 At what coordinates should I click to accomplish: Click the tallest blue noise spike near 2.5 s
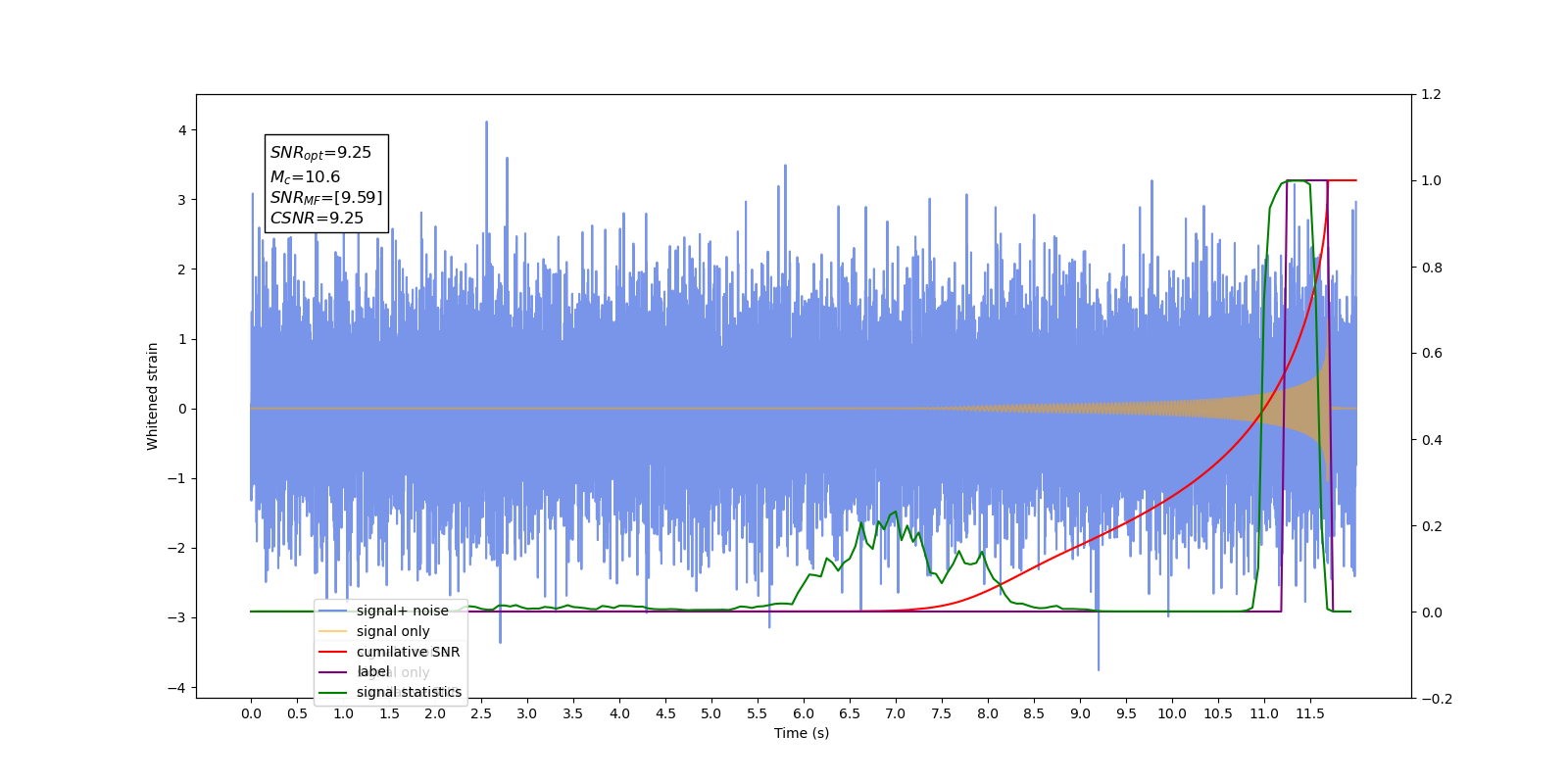click(x=486, y=123)
